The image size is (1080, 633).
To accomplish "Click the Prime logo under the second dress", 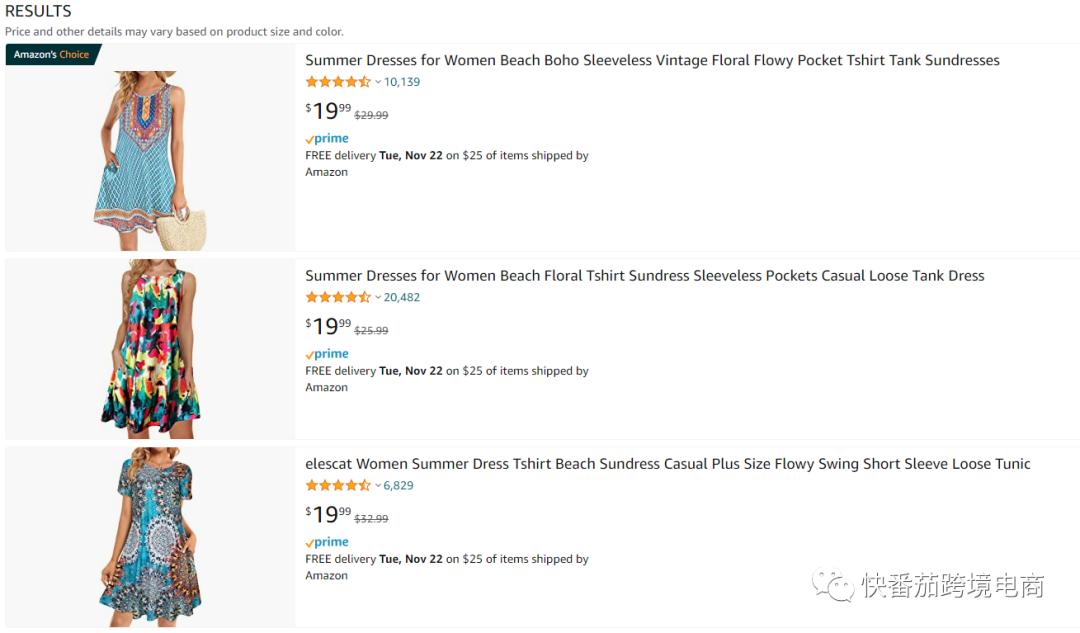I will pos(327,354).
